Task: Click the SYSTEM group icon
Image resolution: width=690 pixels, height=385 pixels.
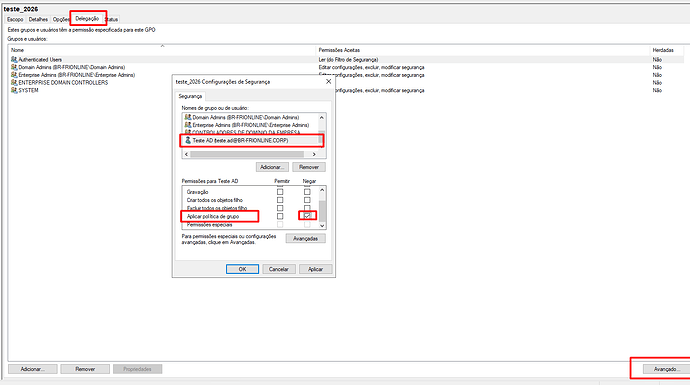Action: click(14, 90)
